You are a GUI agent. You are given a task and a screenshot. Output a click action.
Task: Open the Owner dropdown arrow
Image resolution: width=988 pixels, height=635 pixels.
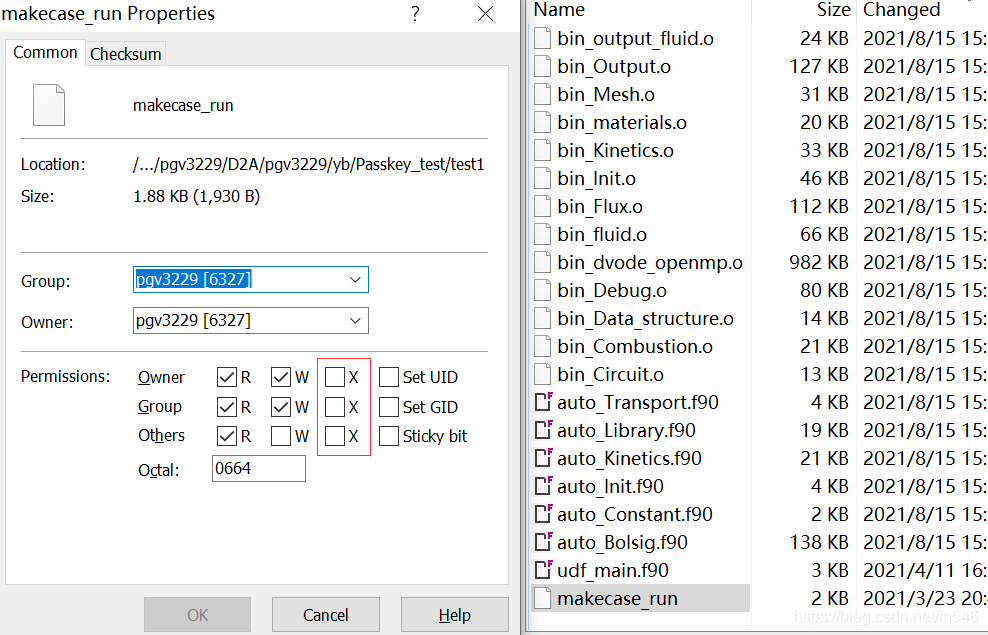pos(355,321)
